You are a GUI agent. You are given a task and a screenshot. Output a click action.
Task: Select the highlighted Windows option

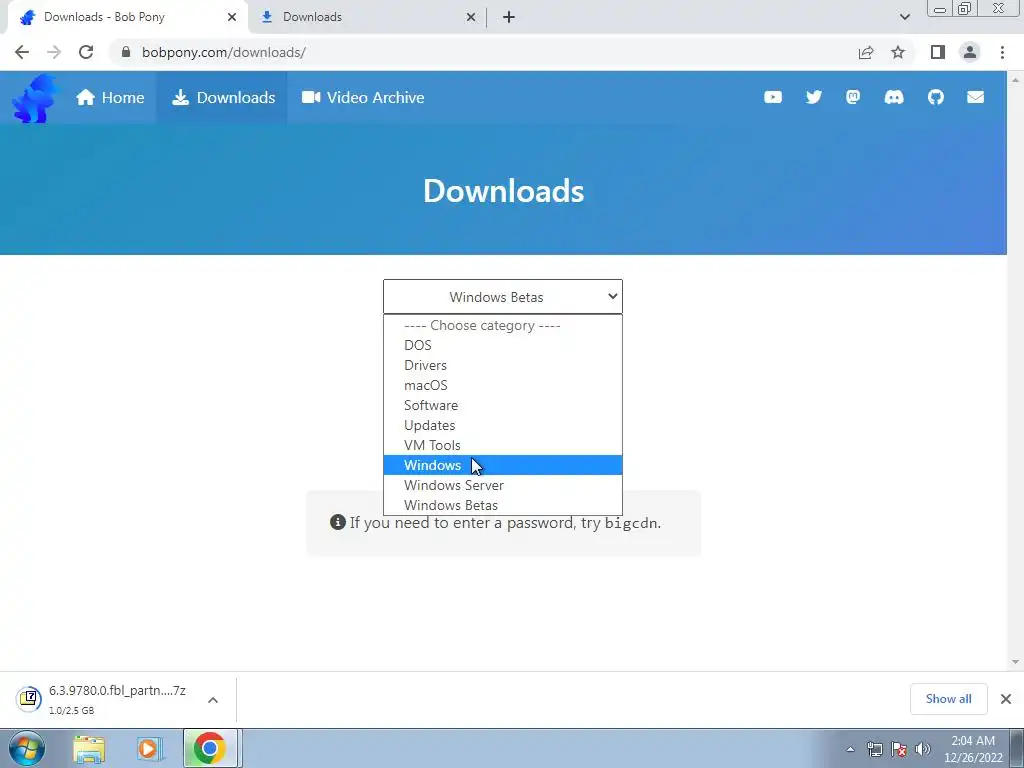pos(503,465)
